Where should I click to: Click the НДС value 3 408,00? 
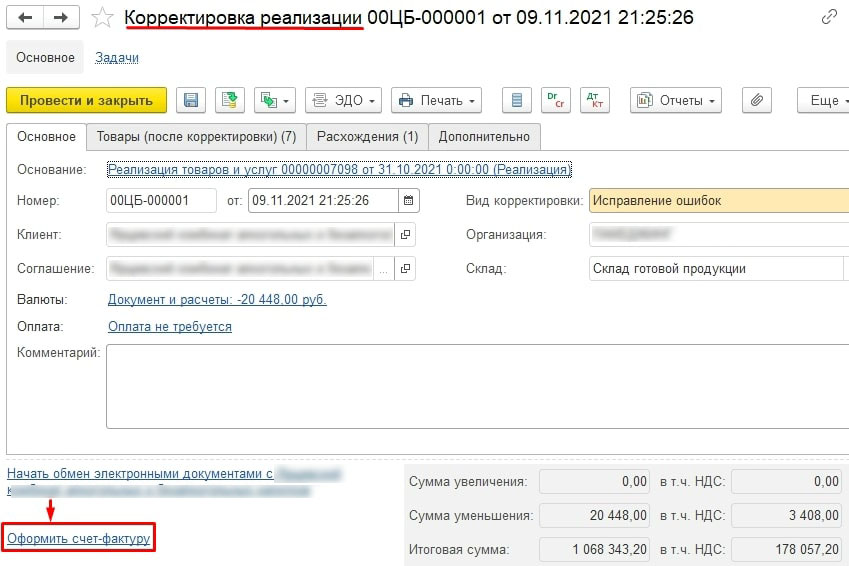(787, 515)
